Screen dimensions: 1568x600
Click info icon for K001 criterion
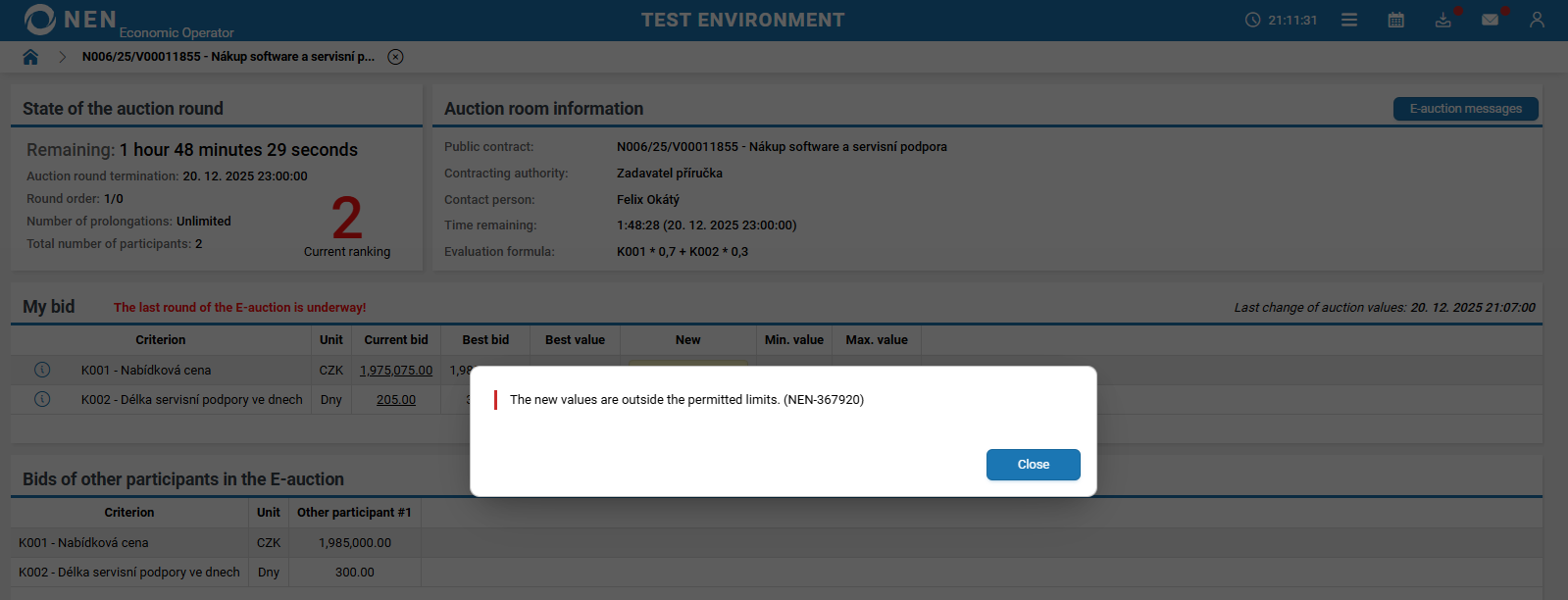coord(42,370)
